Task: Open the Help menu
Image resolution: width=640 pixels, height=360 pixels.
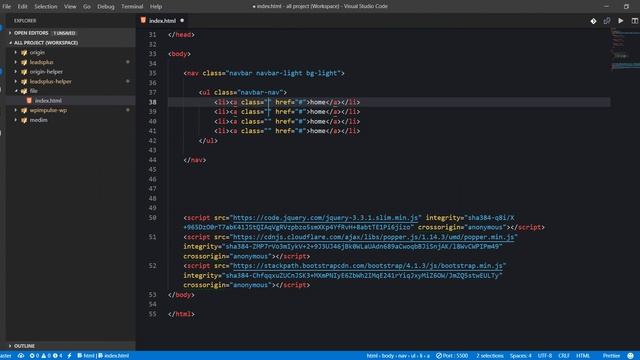Action: tap(156, 7)
